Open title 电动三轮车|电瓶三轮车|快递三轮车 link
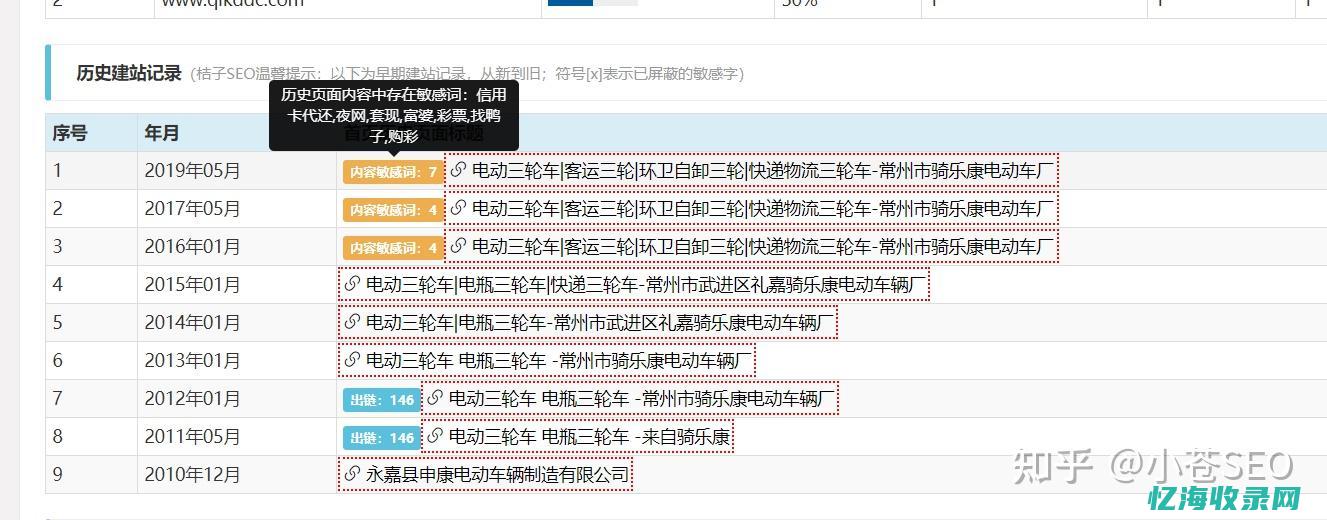Viewport: 1327px width, 520px height. coord(646,285)
